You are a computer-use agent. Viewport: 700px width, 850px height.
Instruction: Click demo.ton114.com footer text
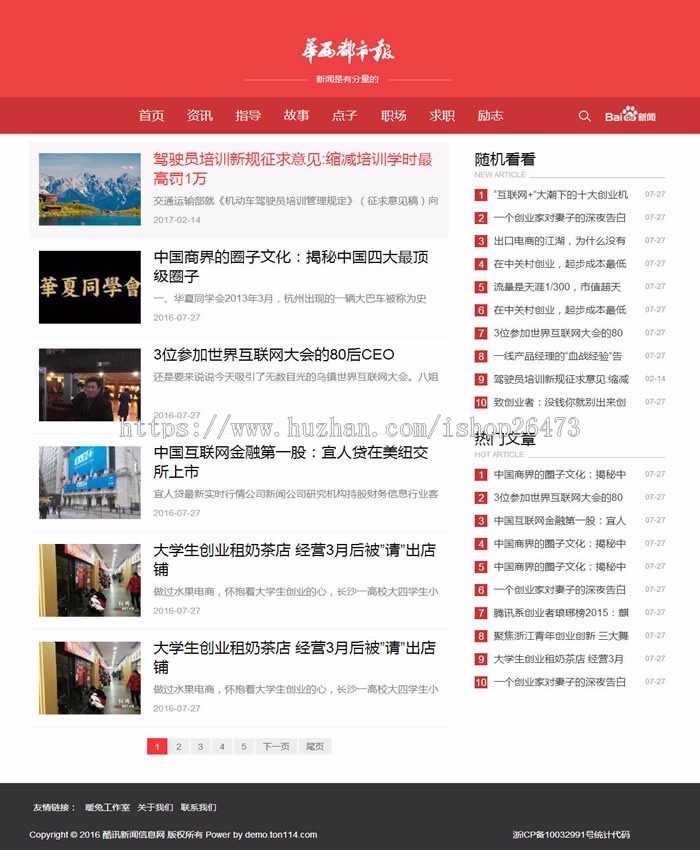coord(281,835)
